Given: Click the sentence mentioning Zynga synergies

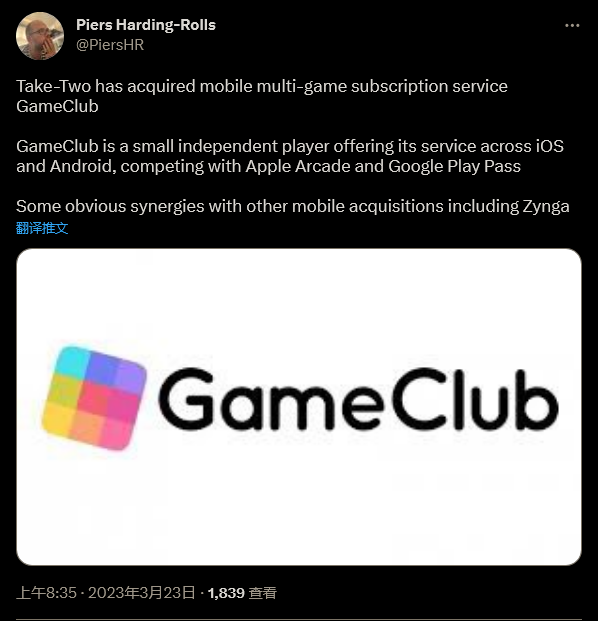Looking at the screenshot, I should (293, 206).
